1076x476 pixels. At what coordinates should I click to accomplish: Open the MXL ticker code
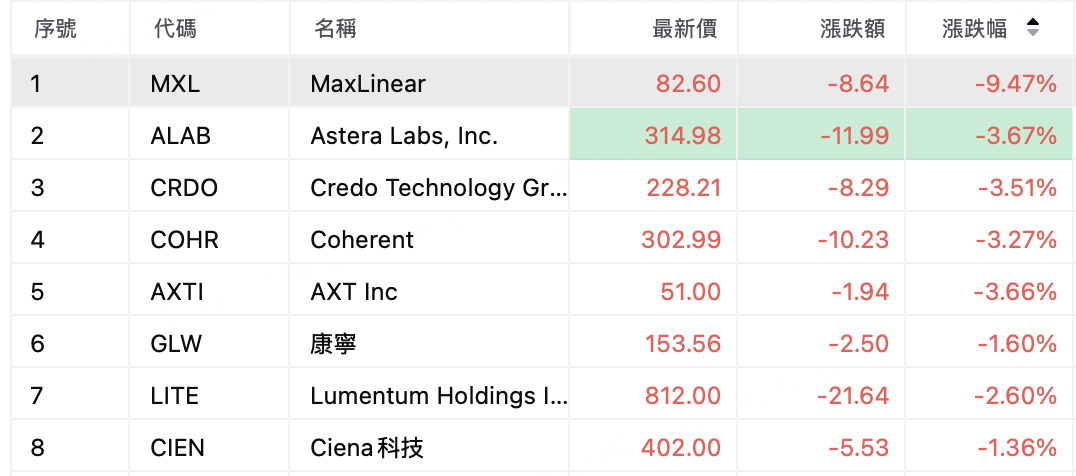click(x=175, y=84)
